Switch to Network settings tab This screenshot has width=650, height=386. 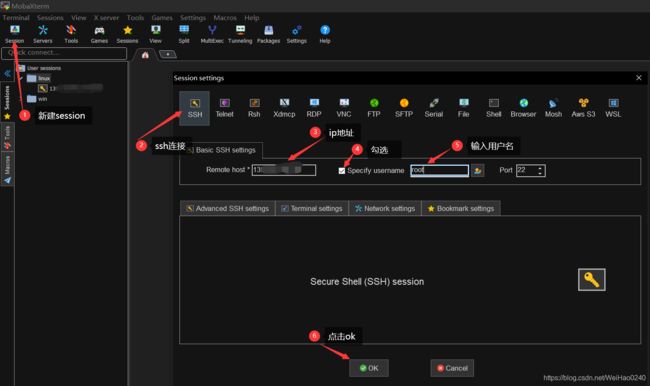385,209
